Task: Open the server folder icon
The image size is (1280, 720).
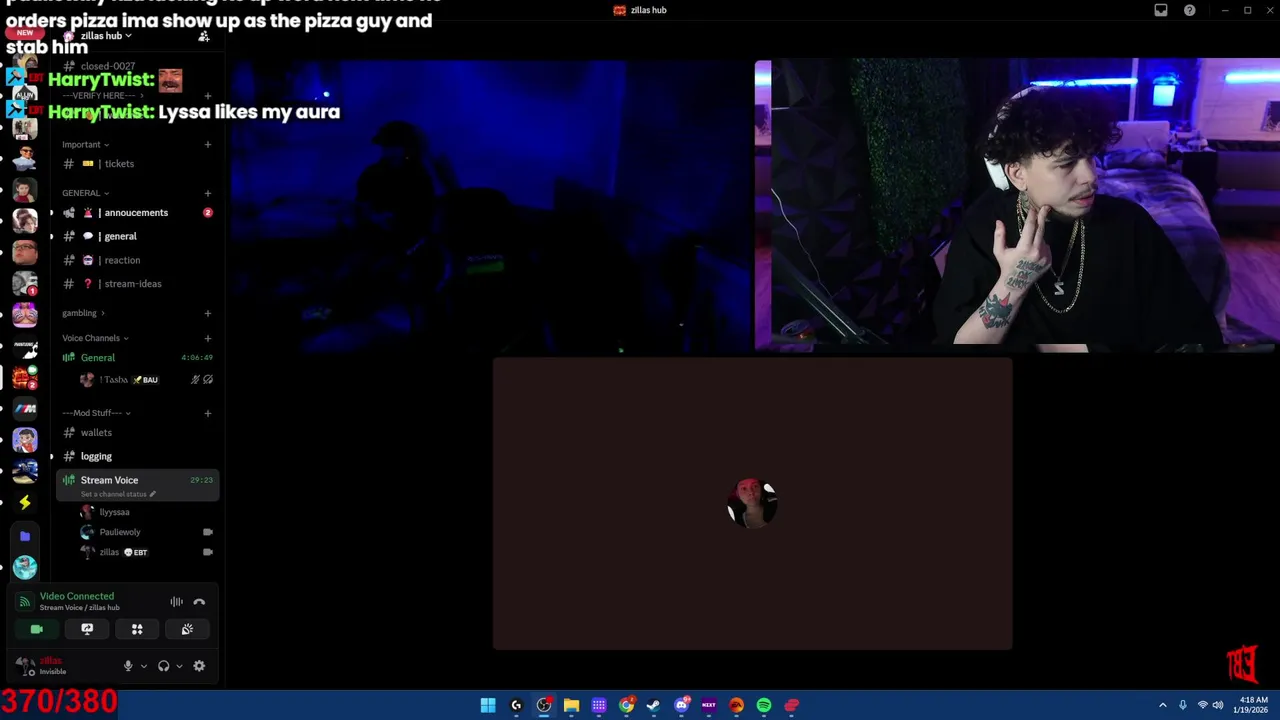Action: click(25, 536)
